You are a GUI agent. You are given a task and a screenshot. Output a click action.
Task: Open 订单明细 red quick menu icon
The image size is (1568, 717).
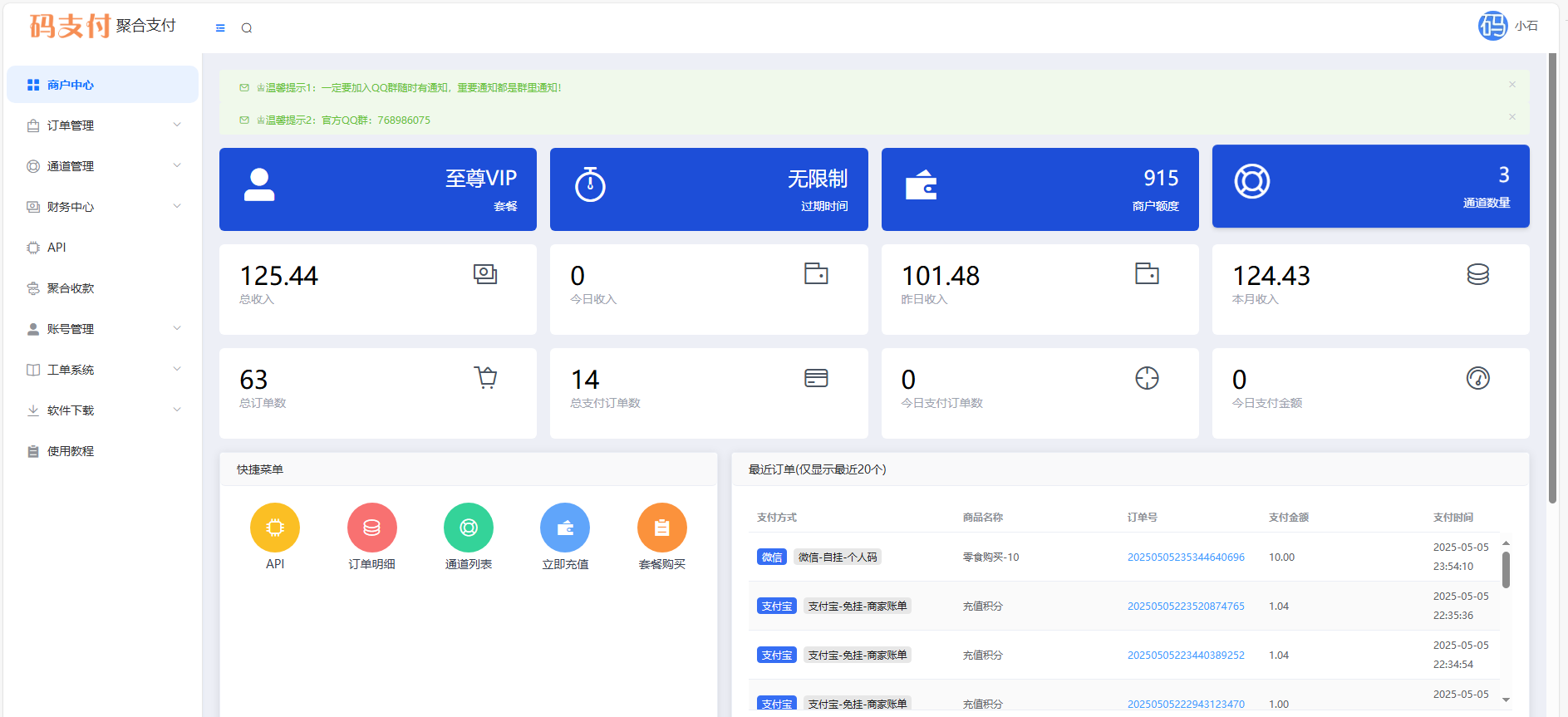point(371,528)
